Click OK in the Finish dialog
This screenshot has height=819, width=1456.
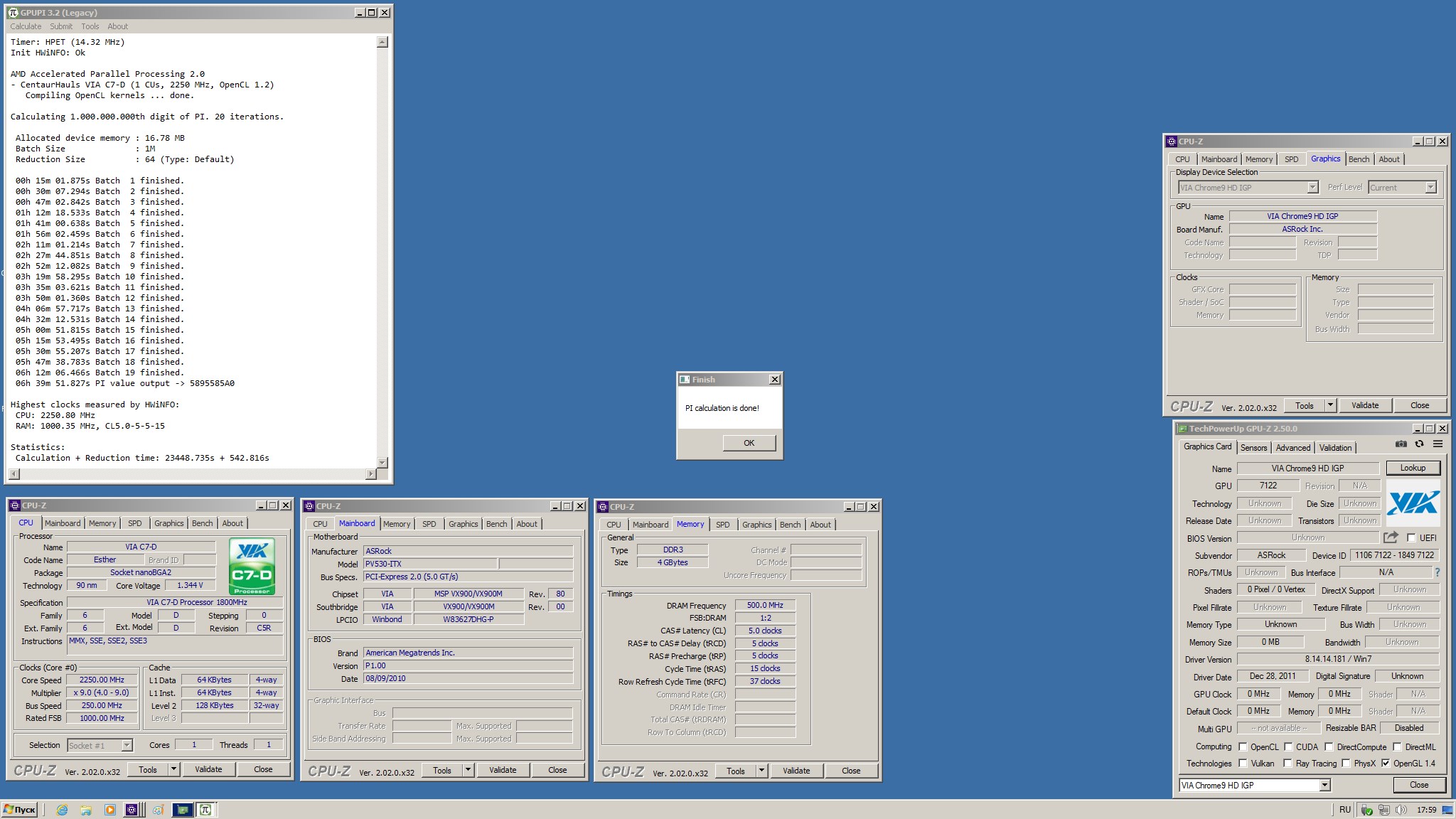point(749,443)
